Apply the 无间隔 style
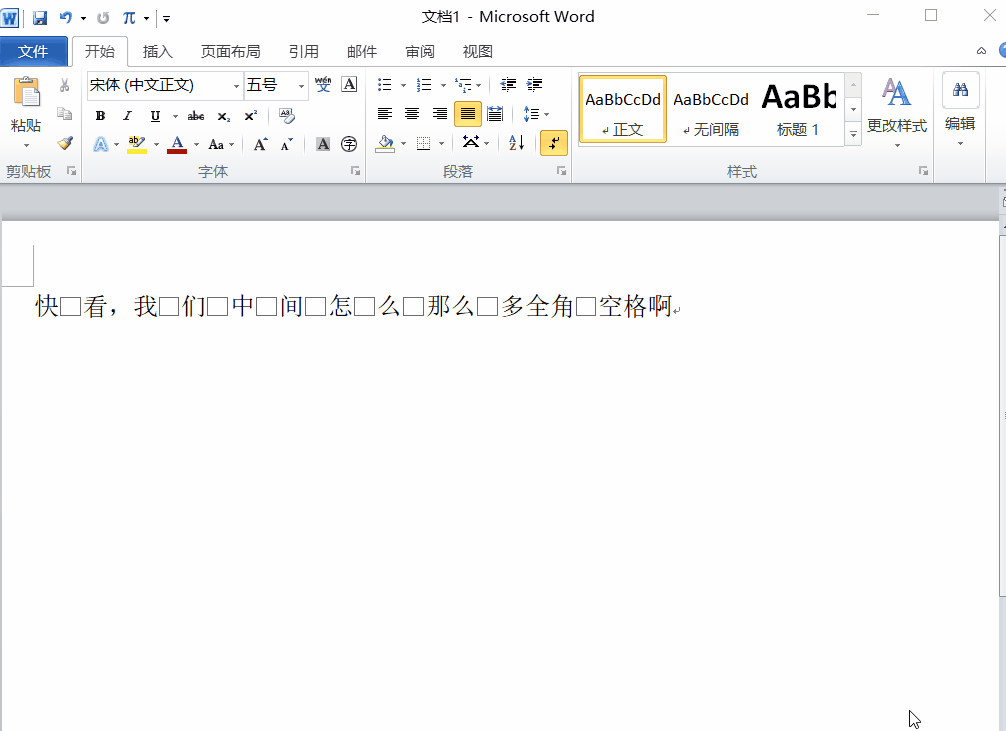Screen dimensions: 1006x731 711,109
